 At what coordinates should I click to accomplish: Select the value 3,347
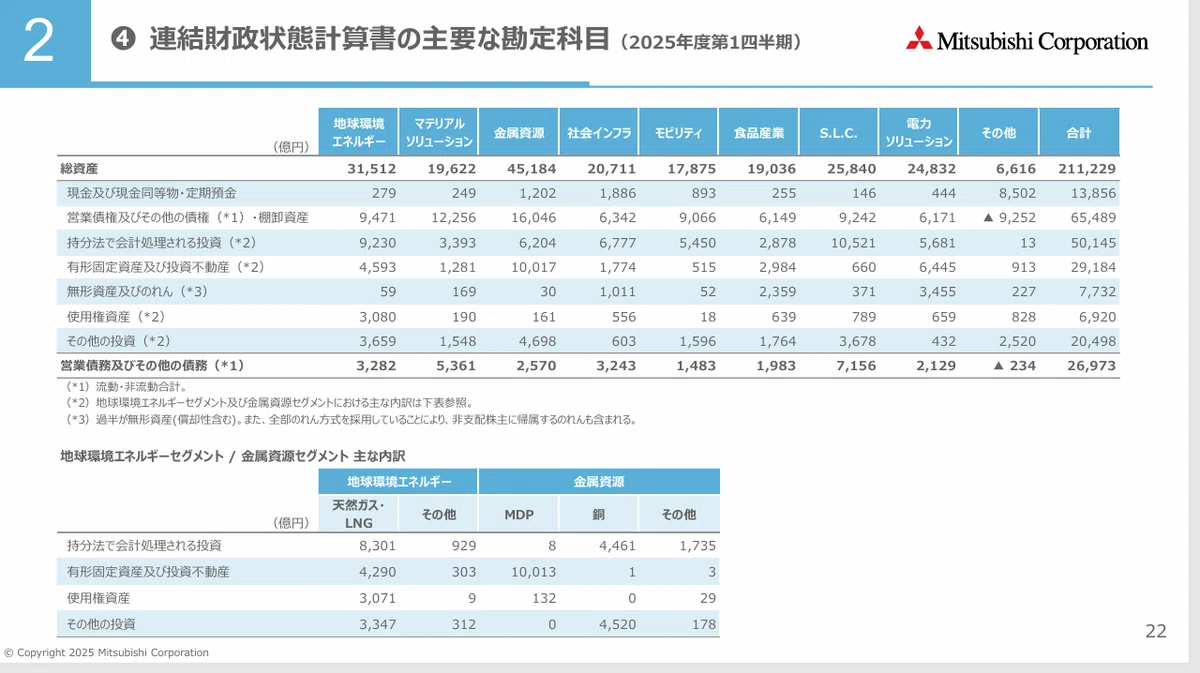(x=377, y=624)
